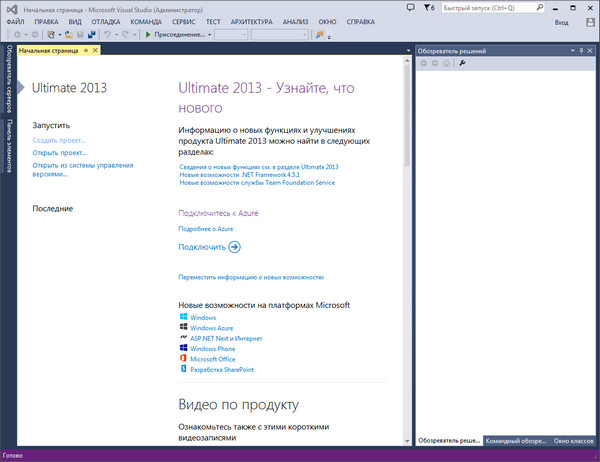This screenshot has width=600, height=462.
Task: Close the Обозреватель решений panel
Action: click(x=590, y=51)
